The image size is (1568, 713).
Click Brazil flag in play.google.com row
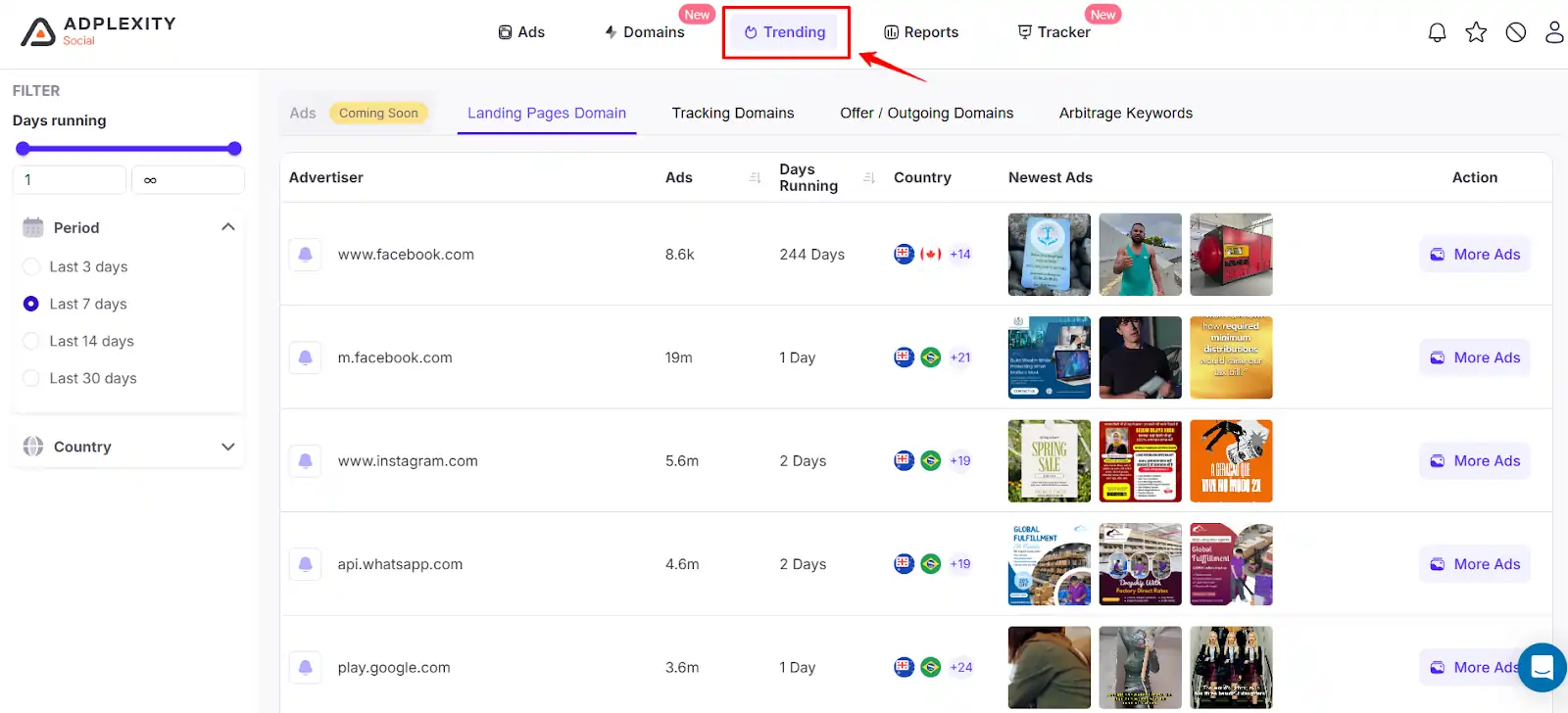point(931,668)
